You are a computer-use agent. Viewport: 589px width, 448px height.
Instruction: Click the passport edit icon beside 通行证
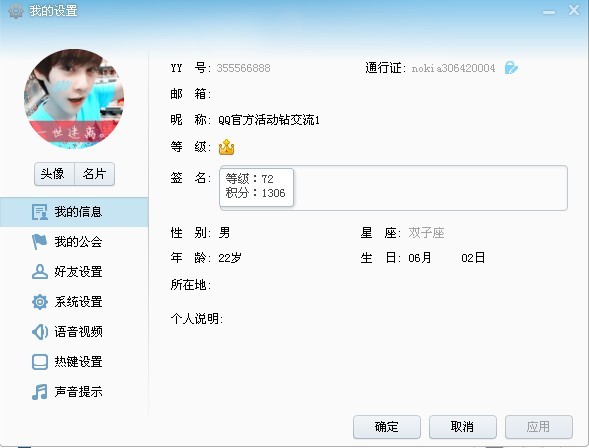tap(511, 68)
